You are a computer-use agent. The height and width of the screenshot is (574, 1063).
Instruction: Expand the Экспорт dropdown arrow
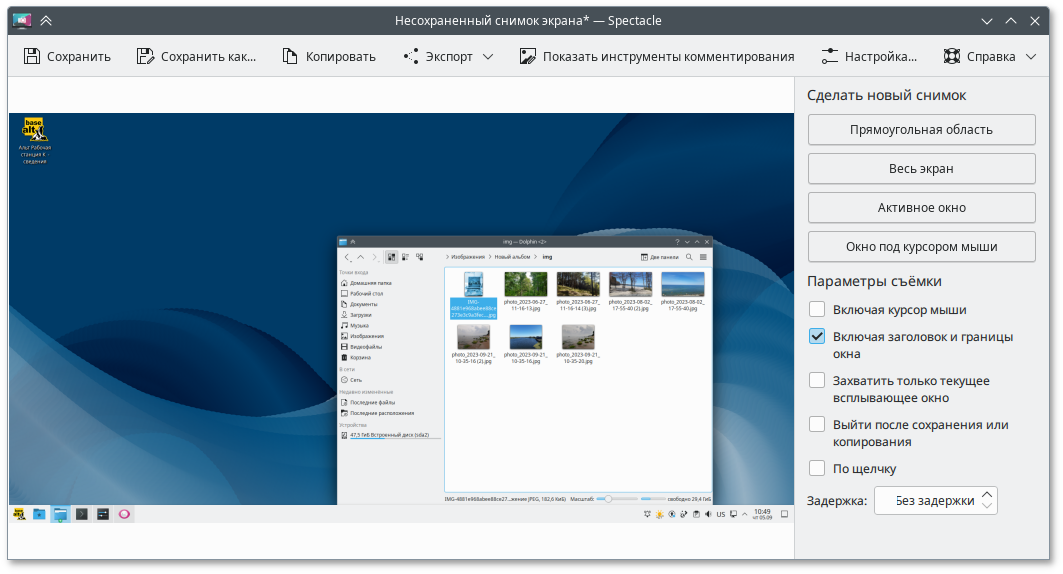(x=488, y=57)
